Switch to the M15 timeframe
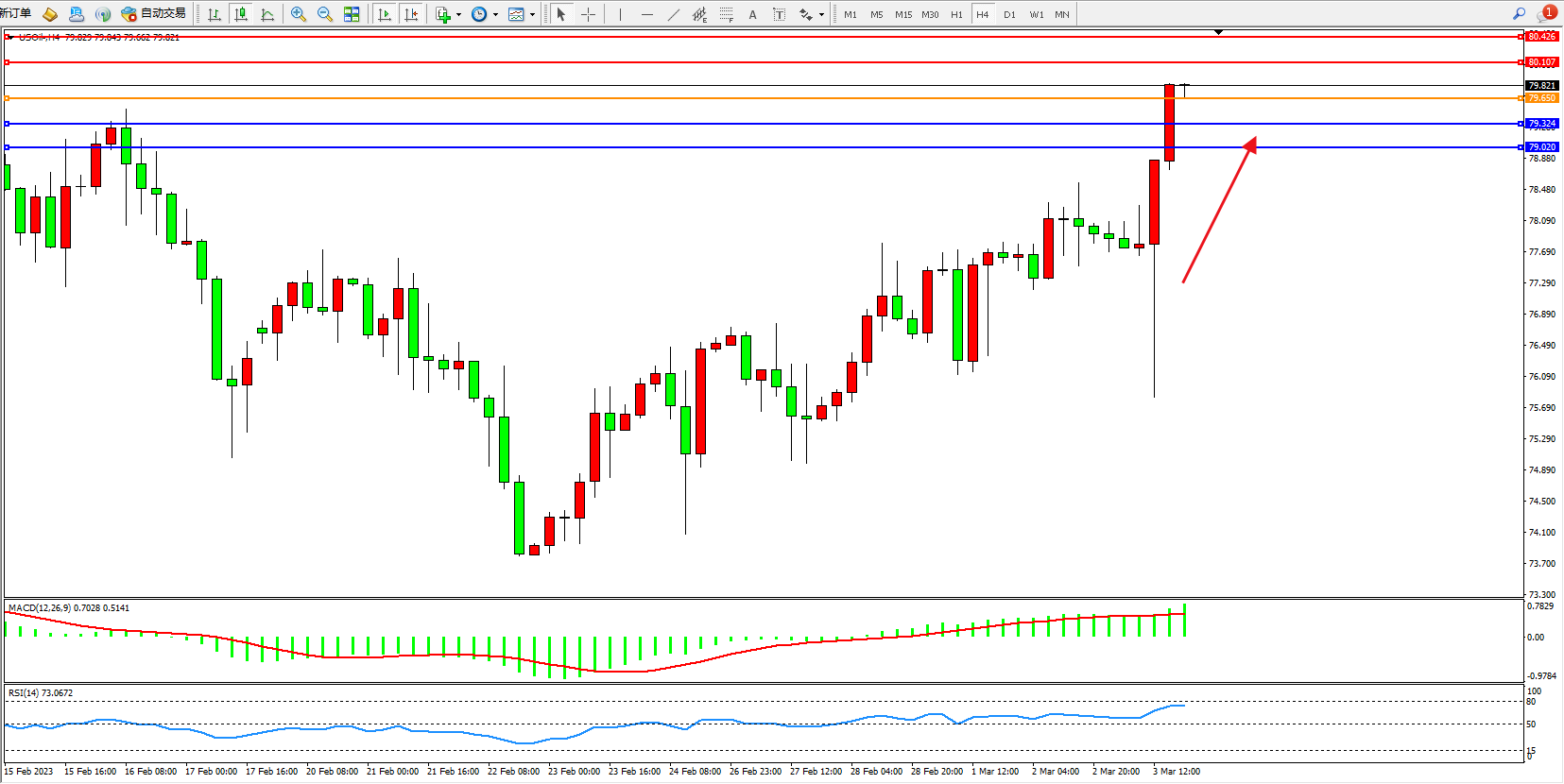 coord(903,14)
